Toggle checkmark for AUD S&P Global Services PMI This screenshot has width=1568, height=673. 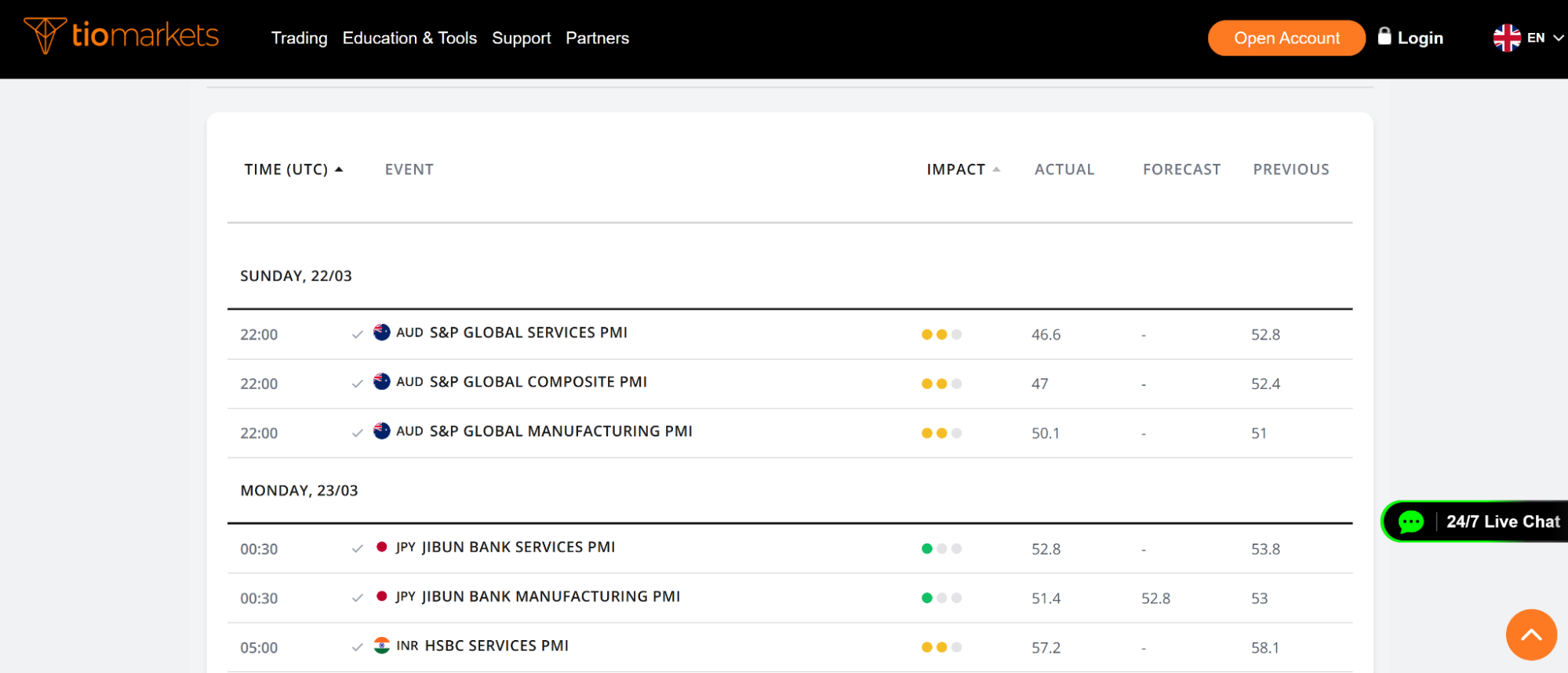(358, 335)
